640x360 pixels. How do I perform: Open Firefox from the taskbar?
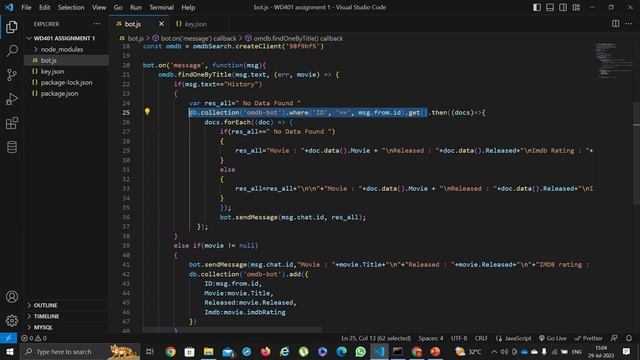(266, 351)
